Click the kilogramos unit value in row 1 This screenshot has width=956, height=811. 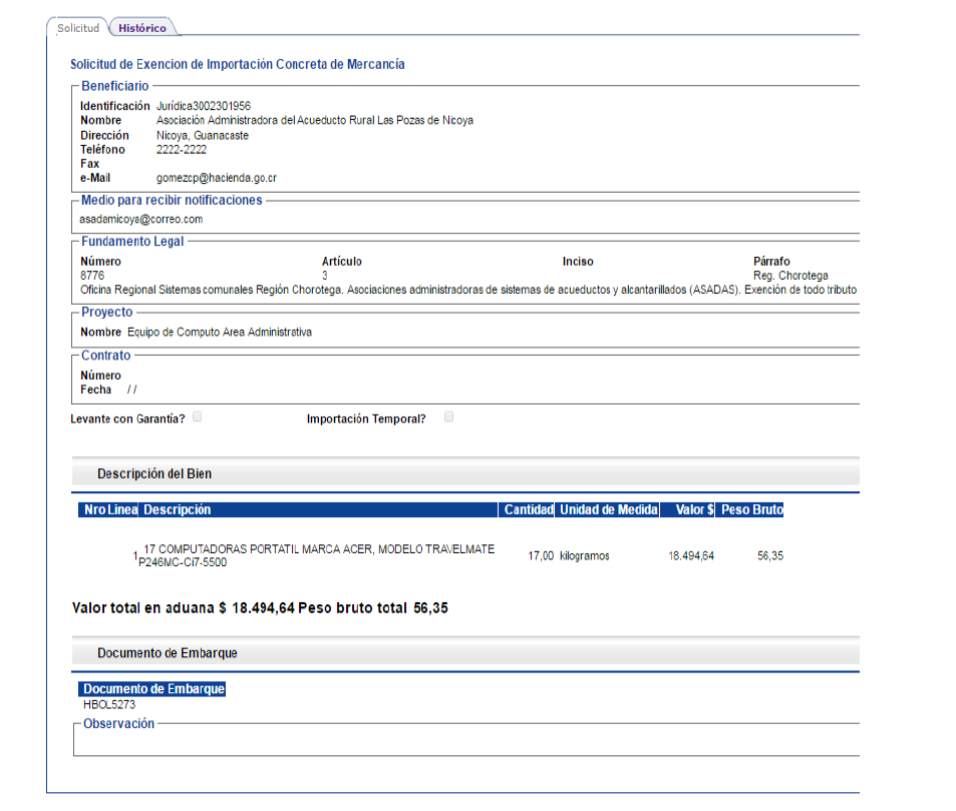584,556
